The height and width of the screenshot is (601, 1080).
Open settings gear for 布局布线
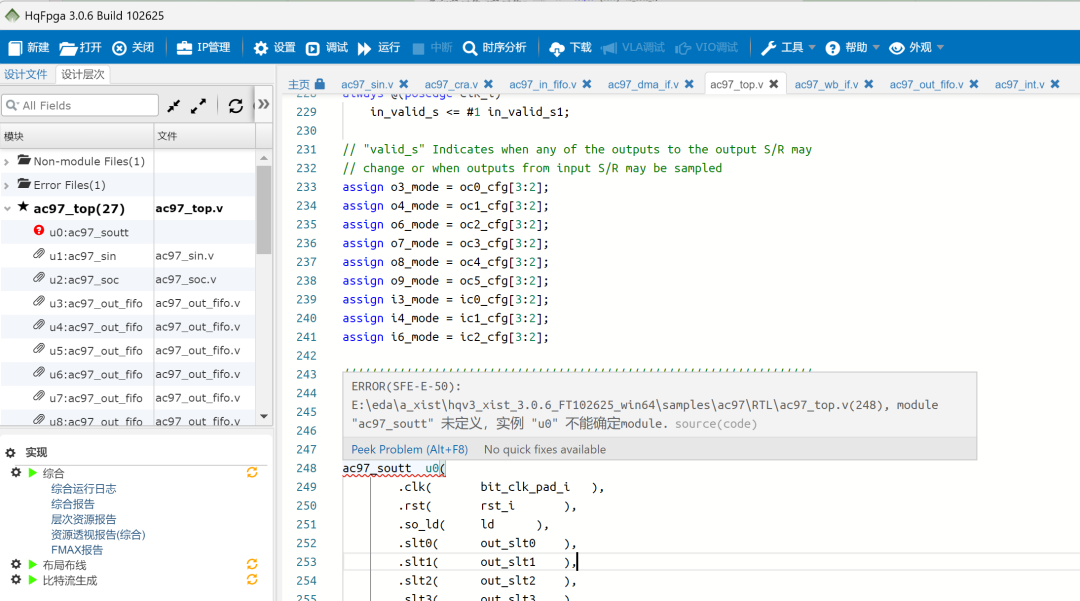click(x=16, y=565)
